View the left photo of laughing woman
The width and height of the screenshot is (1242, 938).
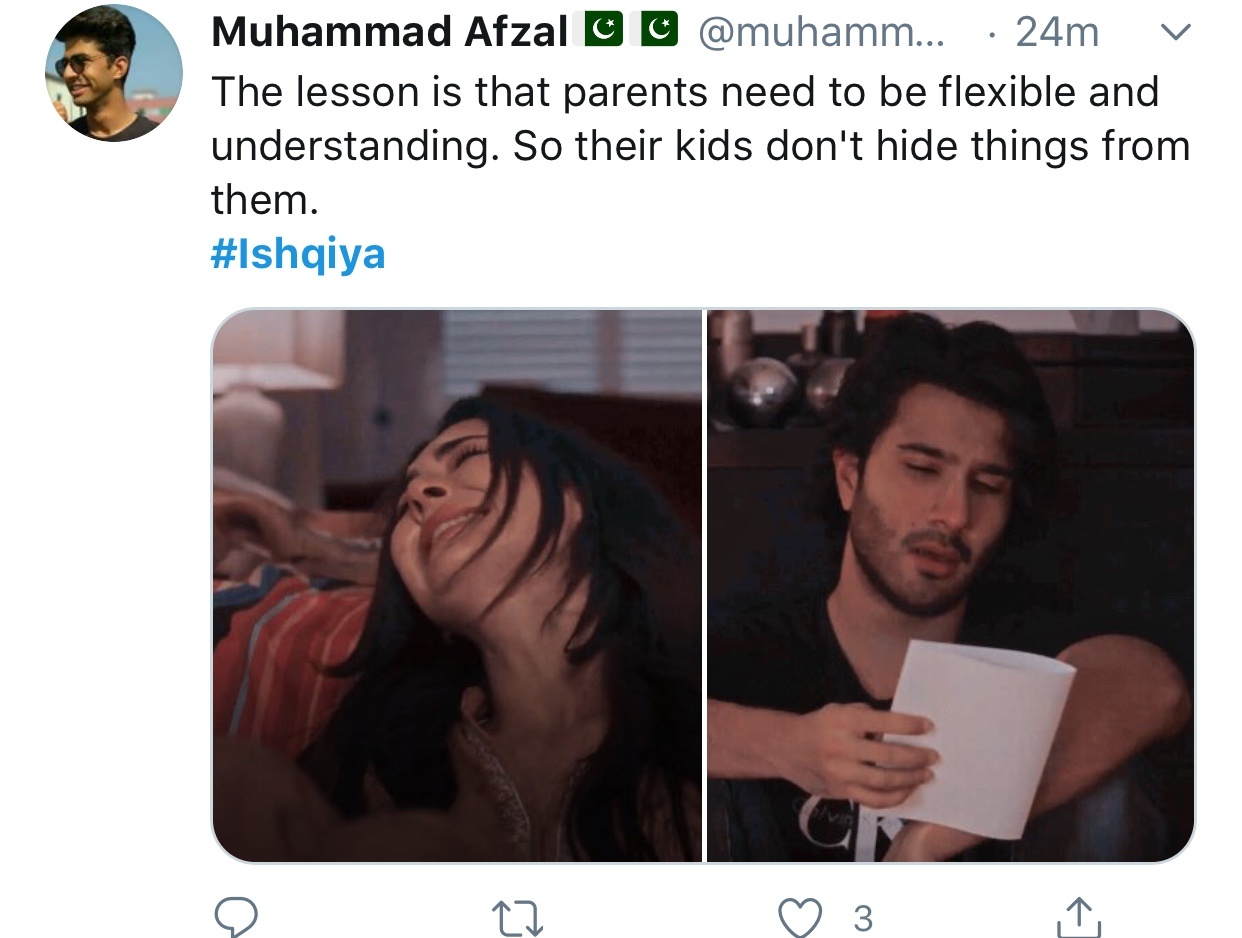pos(457,585)
